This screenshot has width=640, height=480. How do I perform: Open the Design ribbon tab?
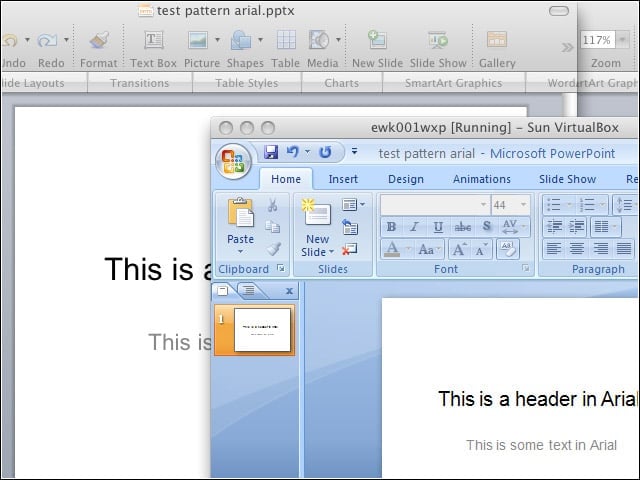(x=406, y=179)
